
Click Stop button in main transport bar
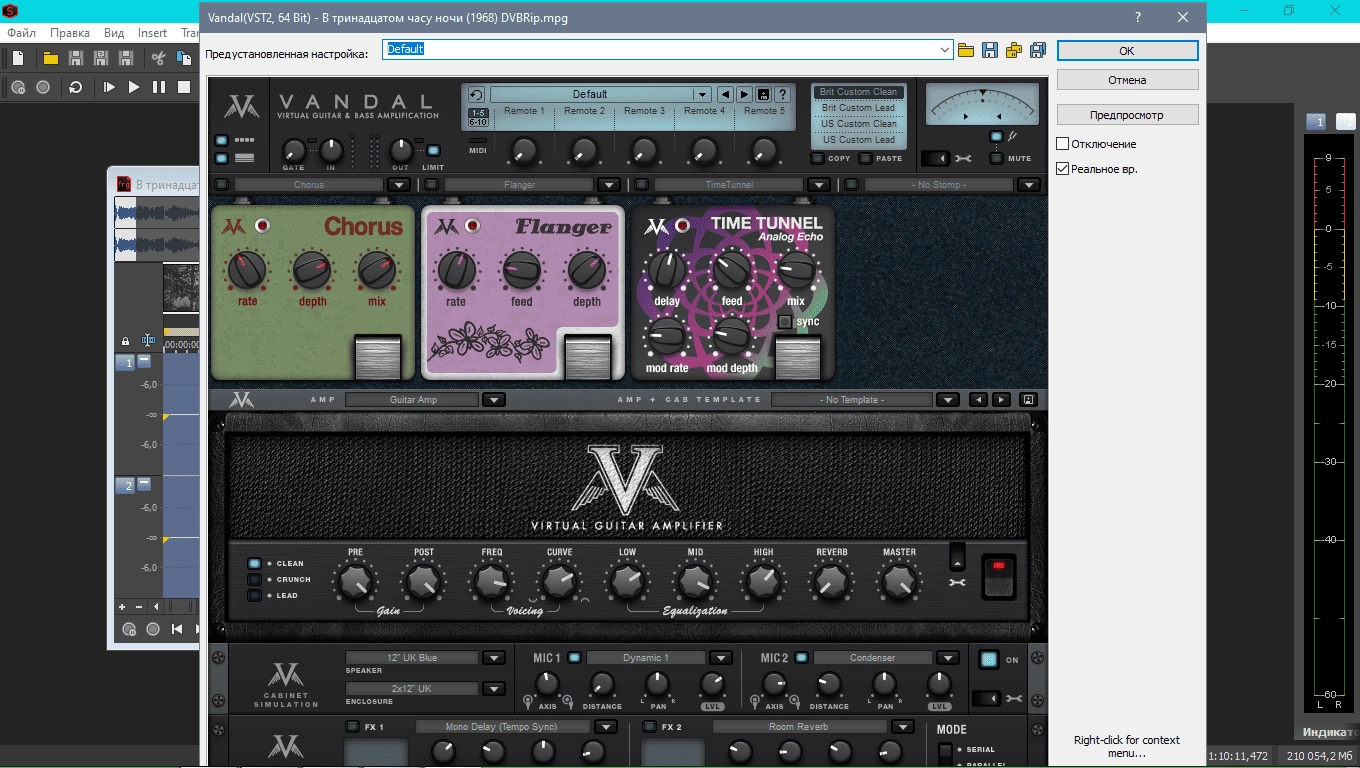coord(184,87)
